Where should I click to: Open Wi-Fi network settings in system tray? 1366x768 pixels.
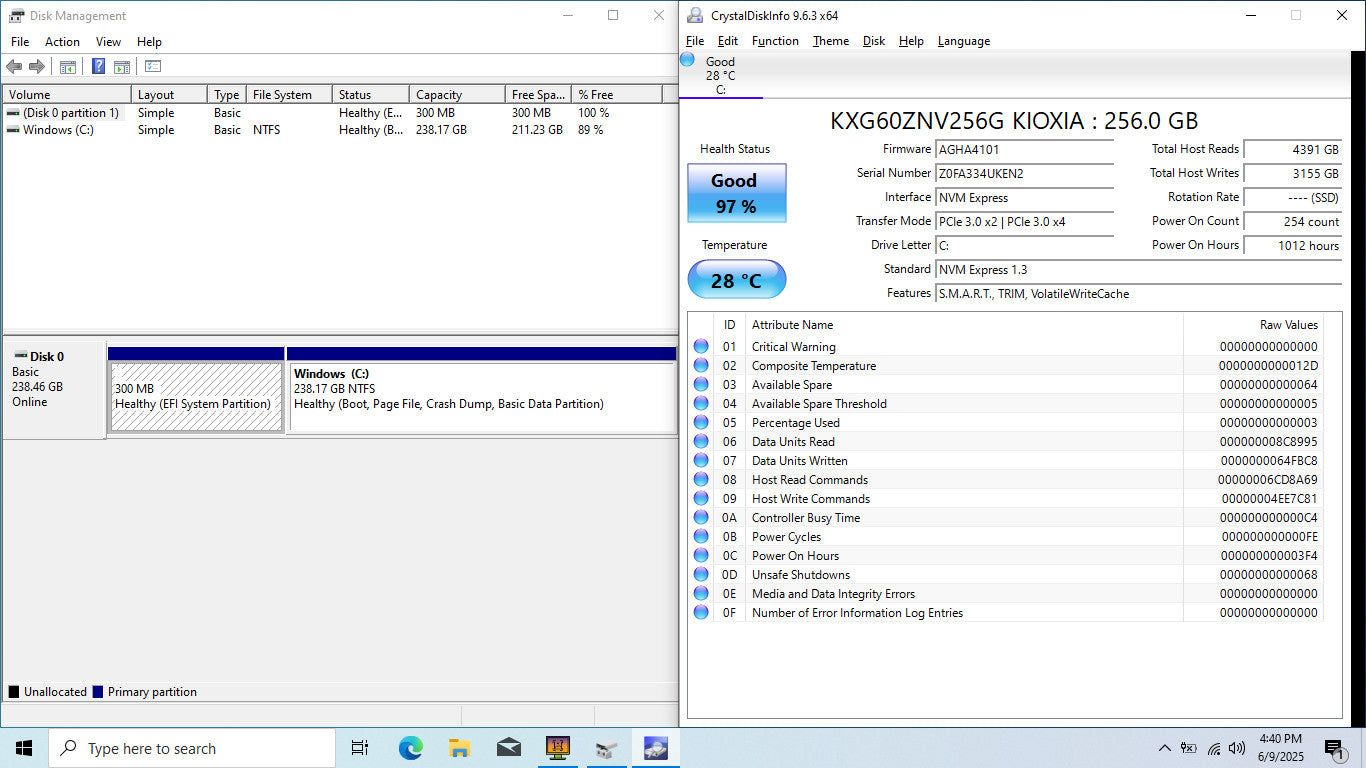click(x=1213, y=748)
